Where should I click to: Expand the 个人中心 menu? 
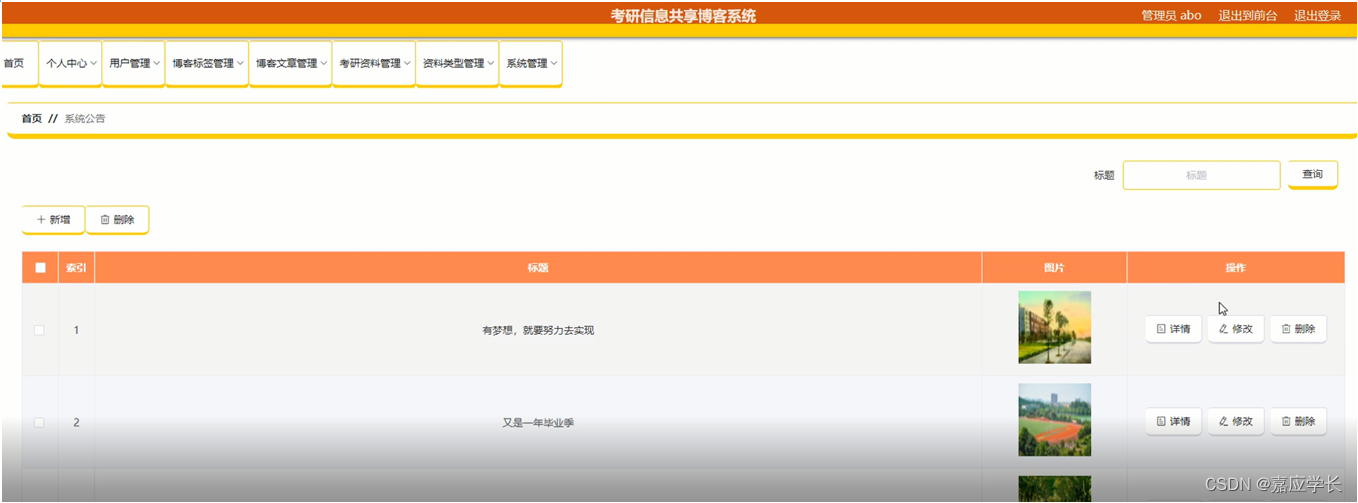click(x=72, y=63)
